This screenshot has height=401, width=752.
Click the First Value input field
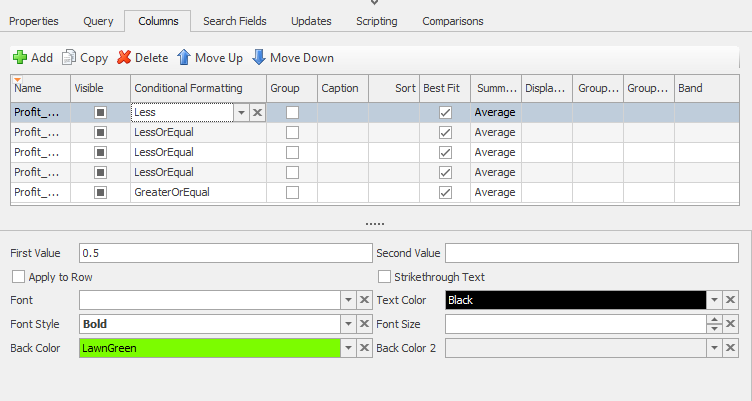[224, 253]
